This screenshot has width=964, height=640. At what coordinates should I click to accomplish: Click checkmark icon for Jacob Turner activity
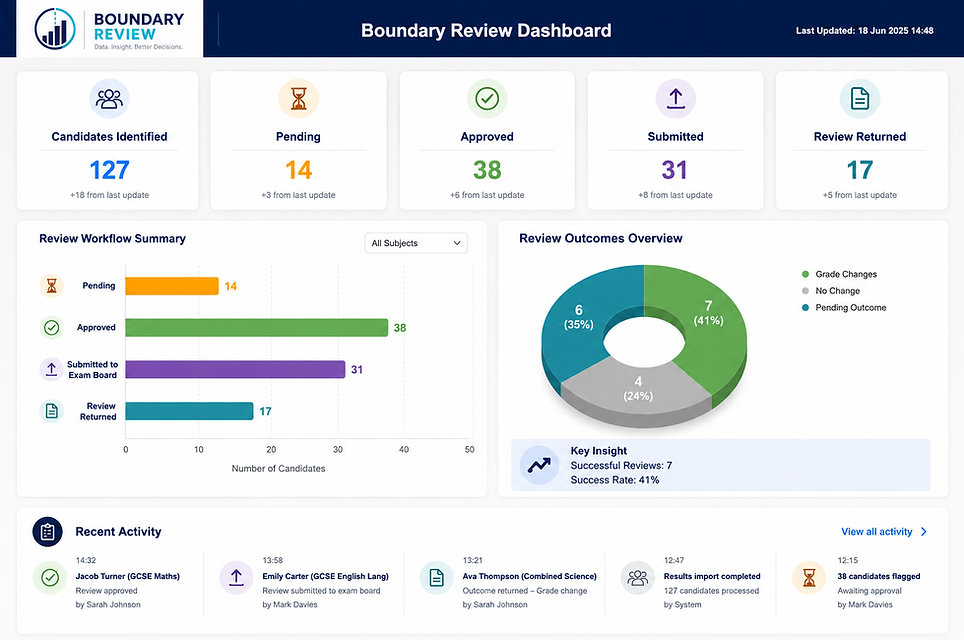pos(50,577)
